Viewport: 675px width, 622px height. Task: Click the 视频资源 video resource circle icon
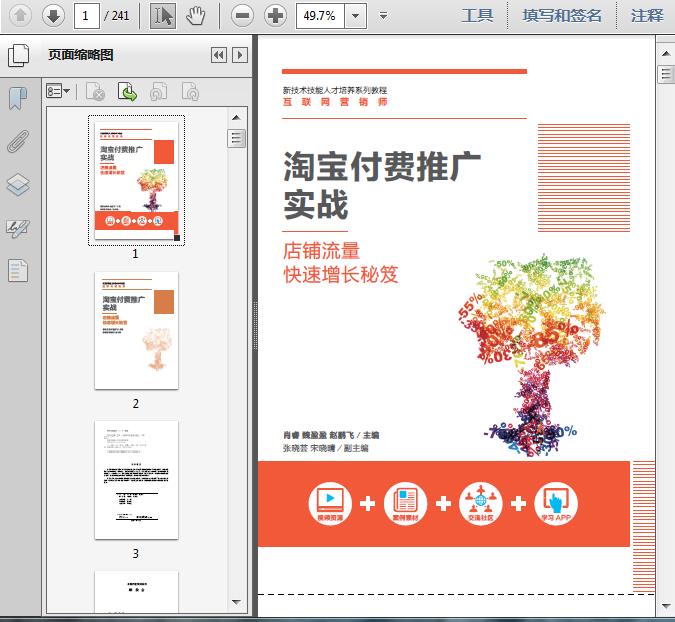[330, 503]
